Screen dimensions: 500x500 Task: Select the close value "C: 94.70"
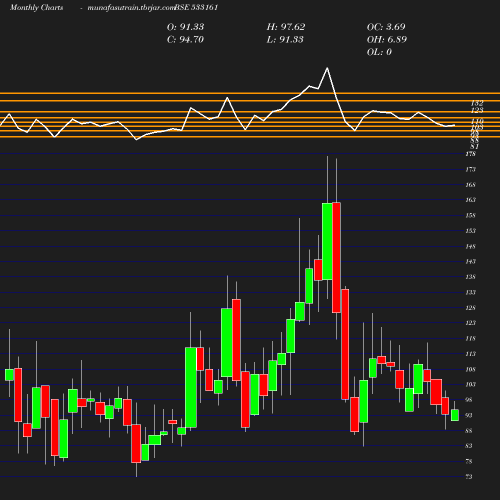point(185,40)
